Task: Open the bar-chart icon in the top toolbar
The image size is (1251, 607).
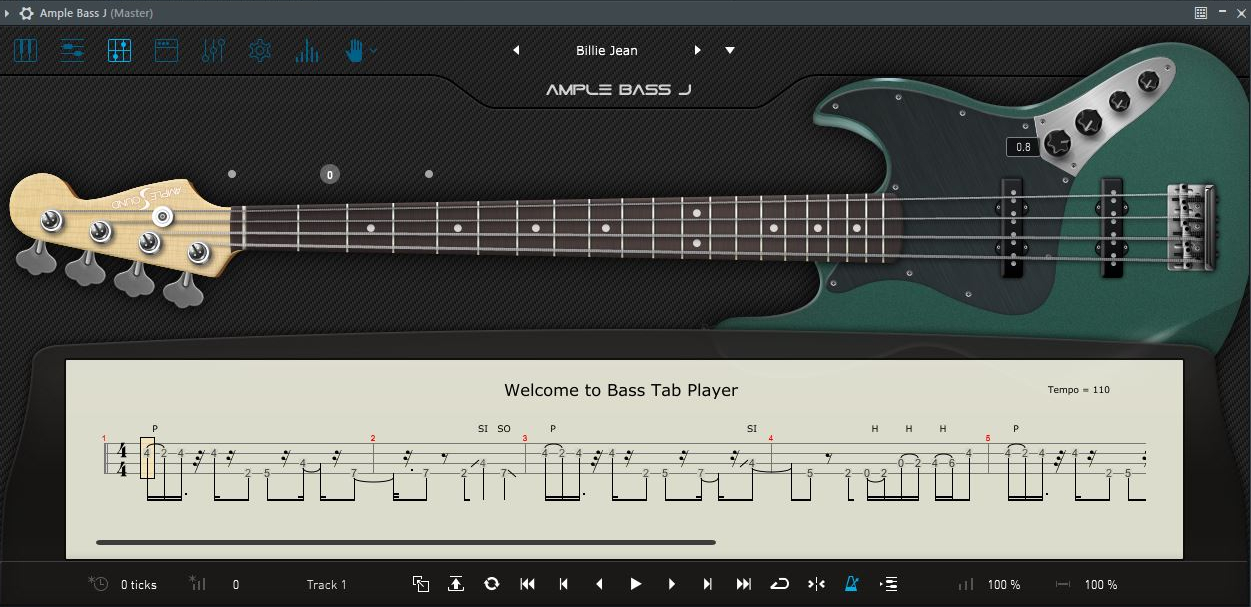Action: pos(307,50)
